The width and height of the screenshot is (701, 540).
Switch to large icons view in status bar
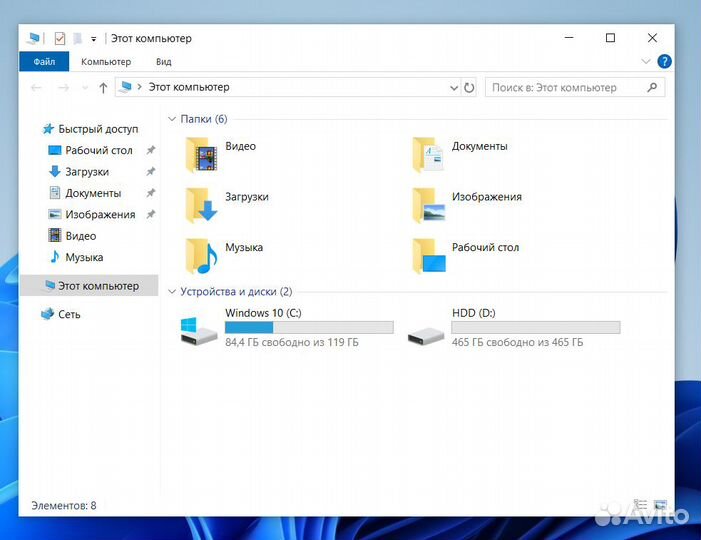coord(660,505)
